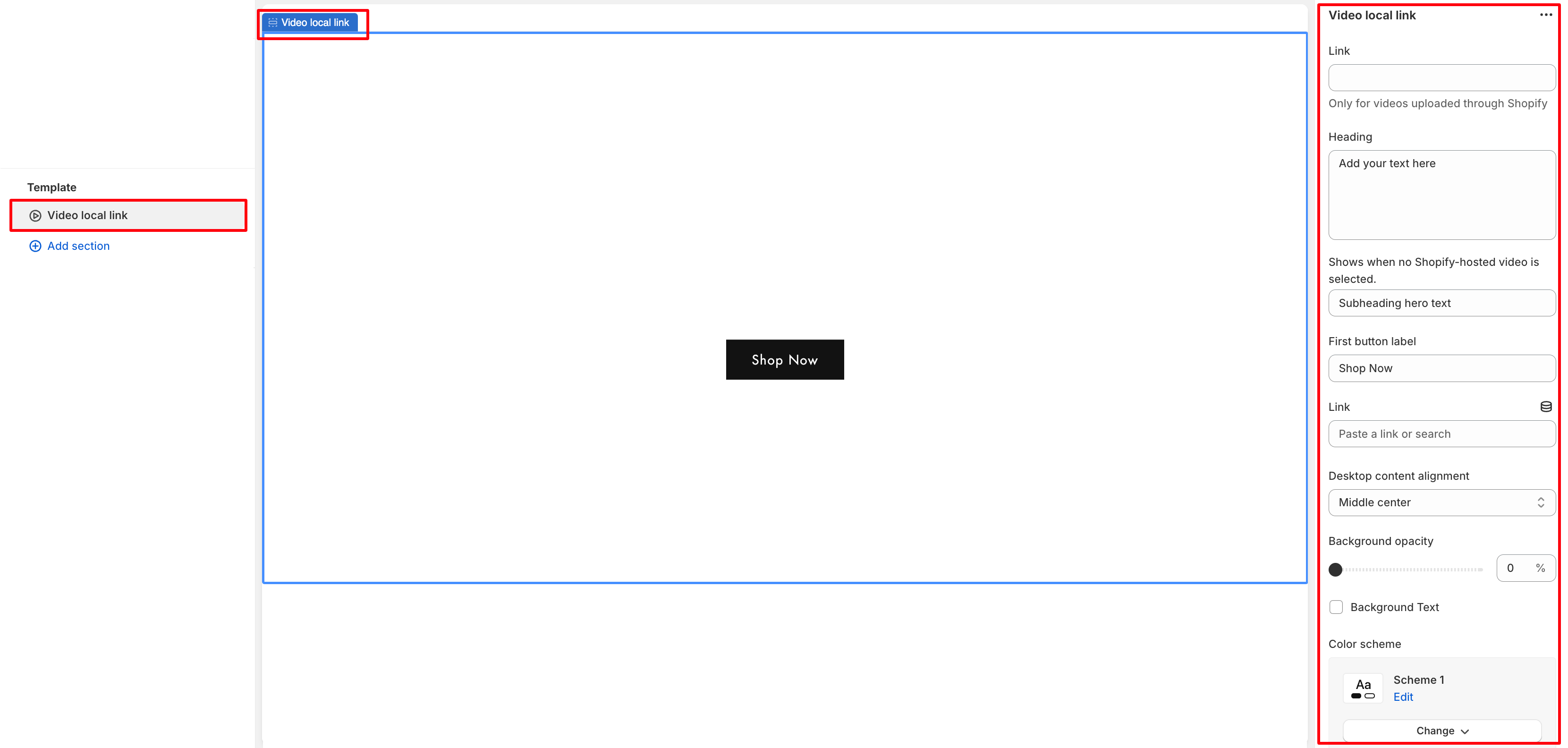This screenshot has height=748, width=1568.
Task: Click the Add section link
Action: (78, 246)
